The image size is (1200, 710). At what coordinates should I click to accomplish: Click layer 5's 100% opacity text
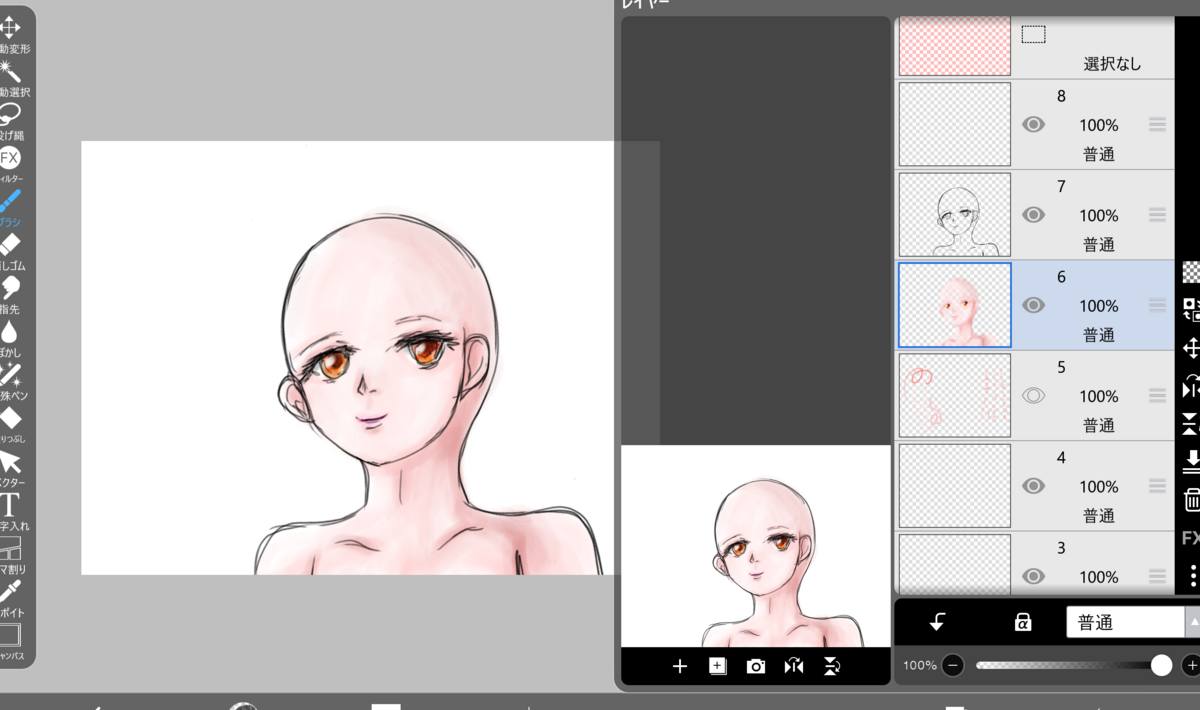click(x=1098, y=396)
